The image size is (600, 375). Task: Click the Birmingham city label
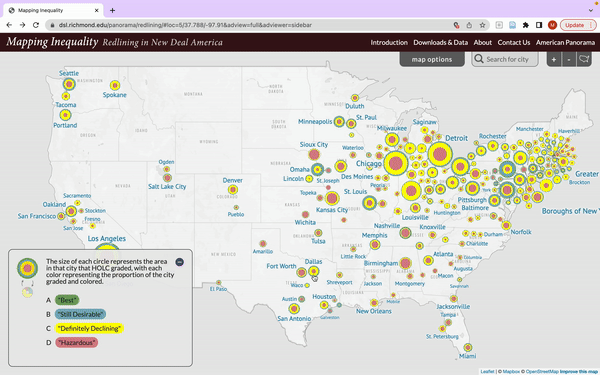point(381,263)
